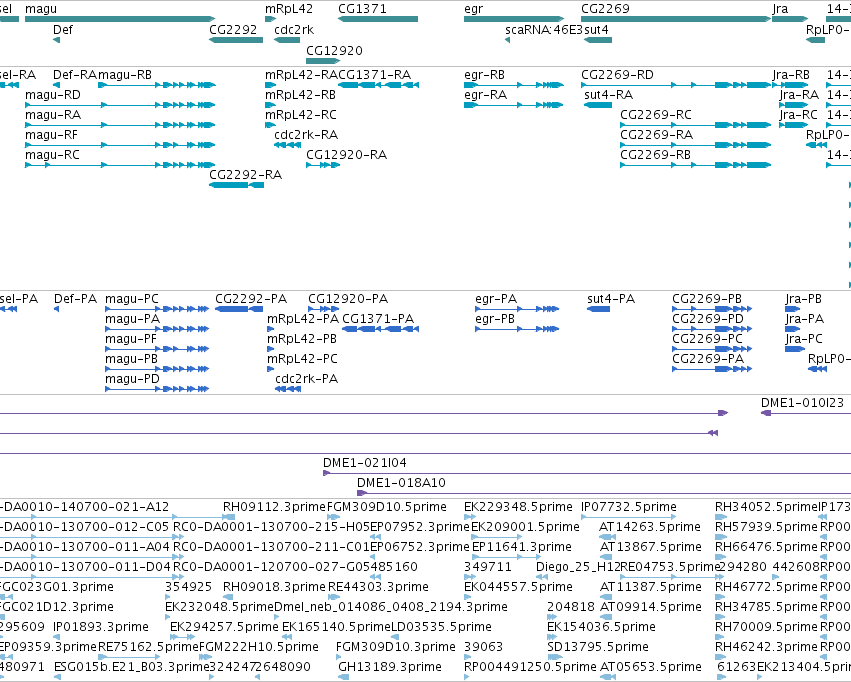Select transcript magu-RC
This screenshot has height=682, width=851.
pyautogui.click(x=52, y=155)
